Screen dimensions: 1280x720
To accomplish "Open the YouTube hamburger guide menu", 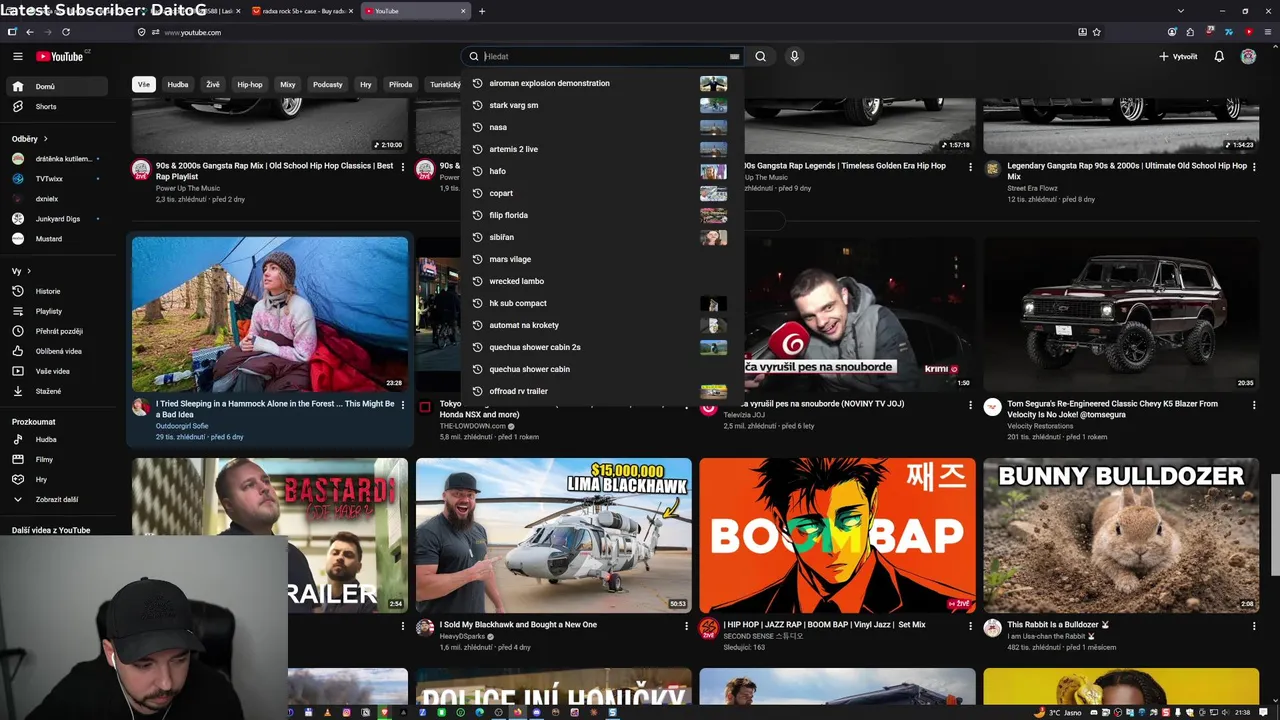I will point(17,56).
